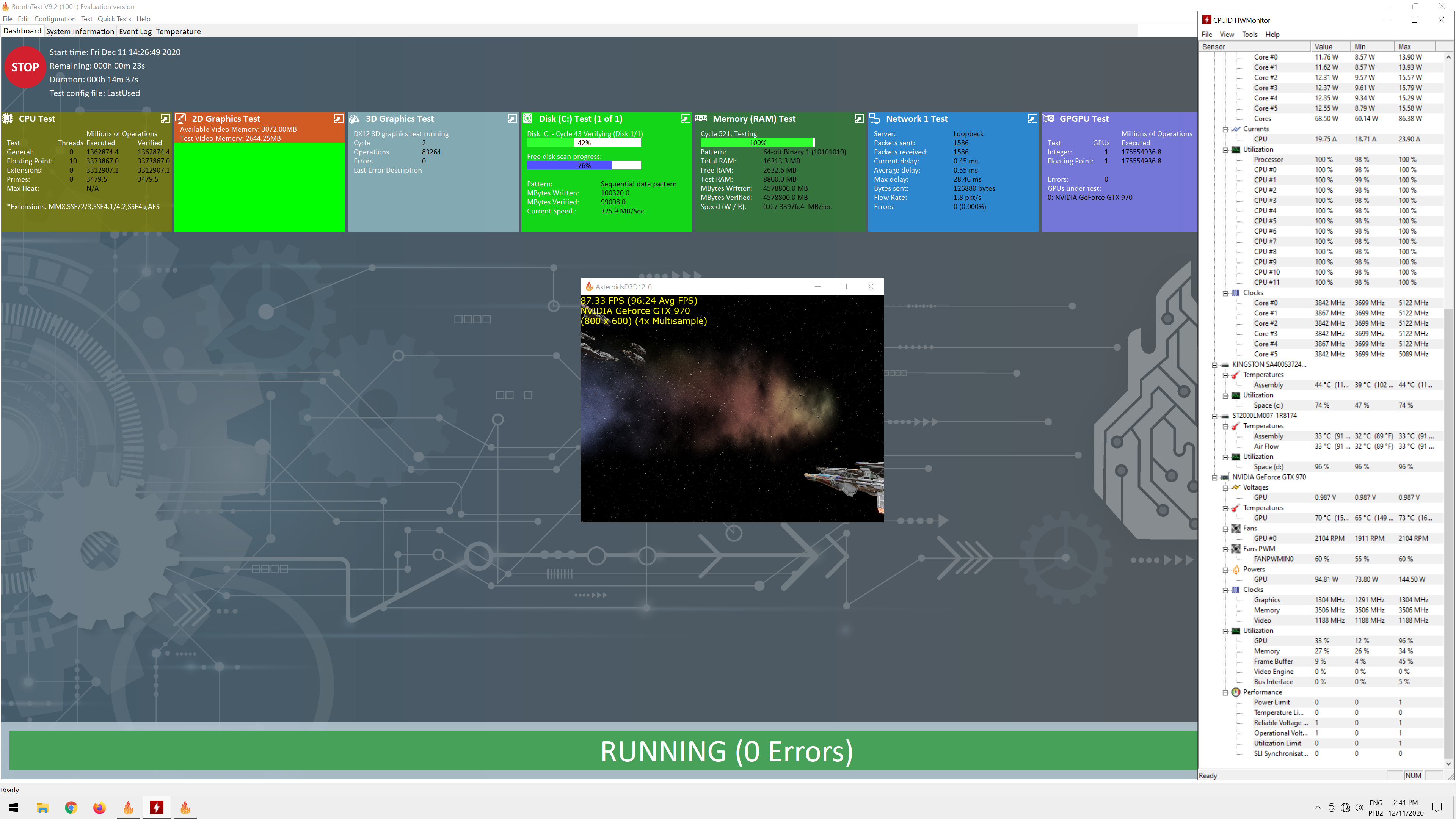The image size is (1456, 819).
Task: Open the CPU Test detail window icon
Action: pyautogui.click(x=165, y=119)
